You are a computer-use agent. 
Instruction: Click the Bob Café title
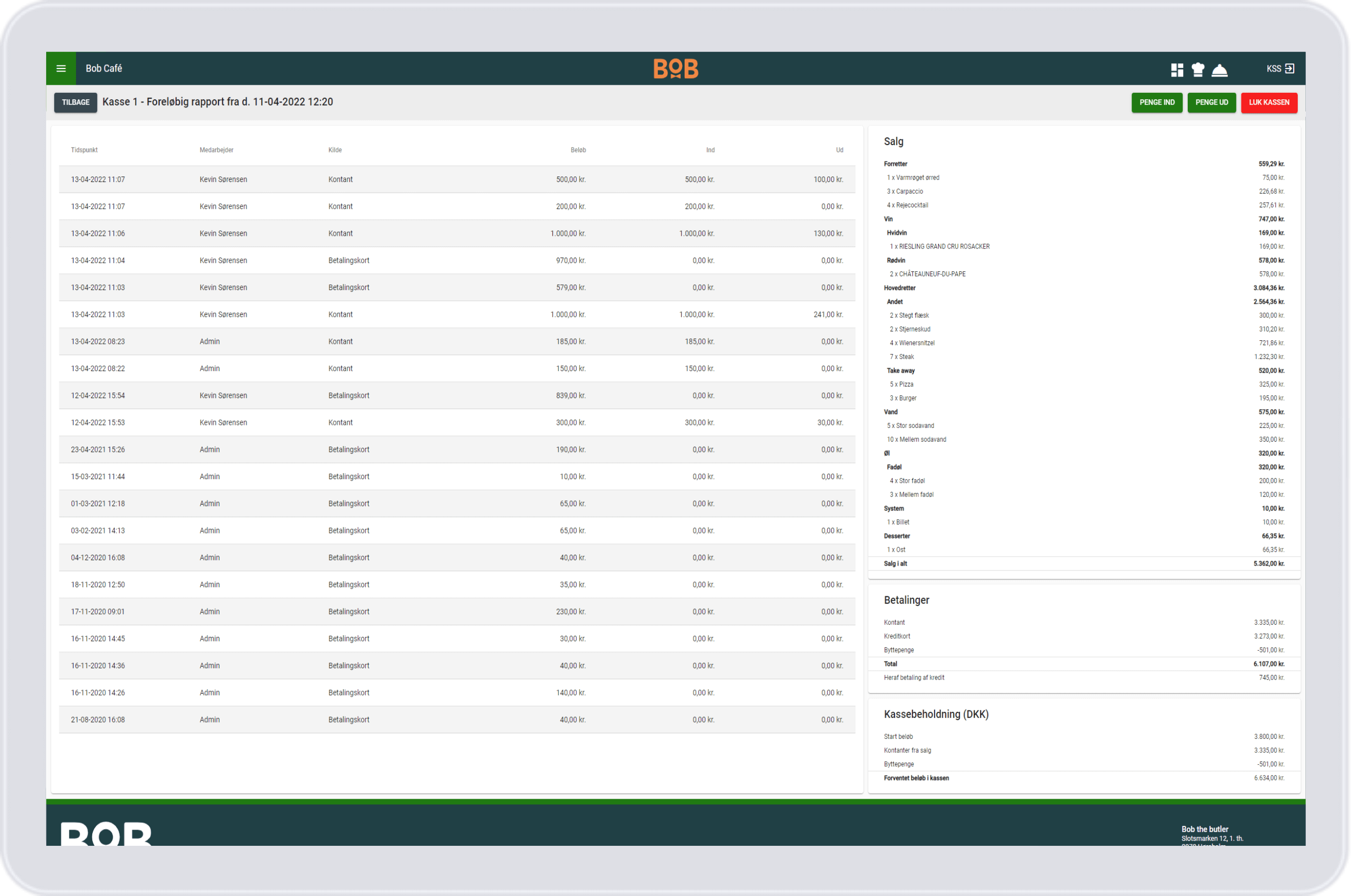[x=104, y=68]
